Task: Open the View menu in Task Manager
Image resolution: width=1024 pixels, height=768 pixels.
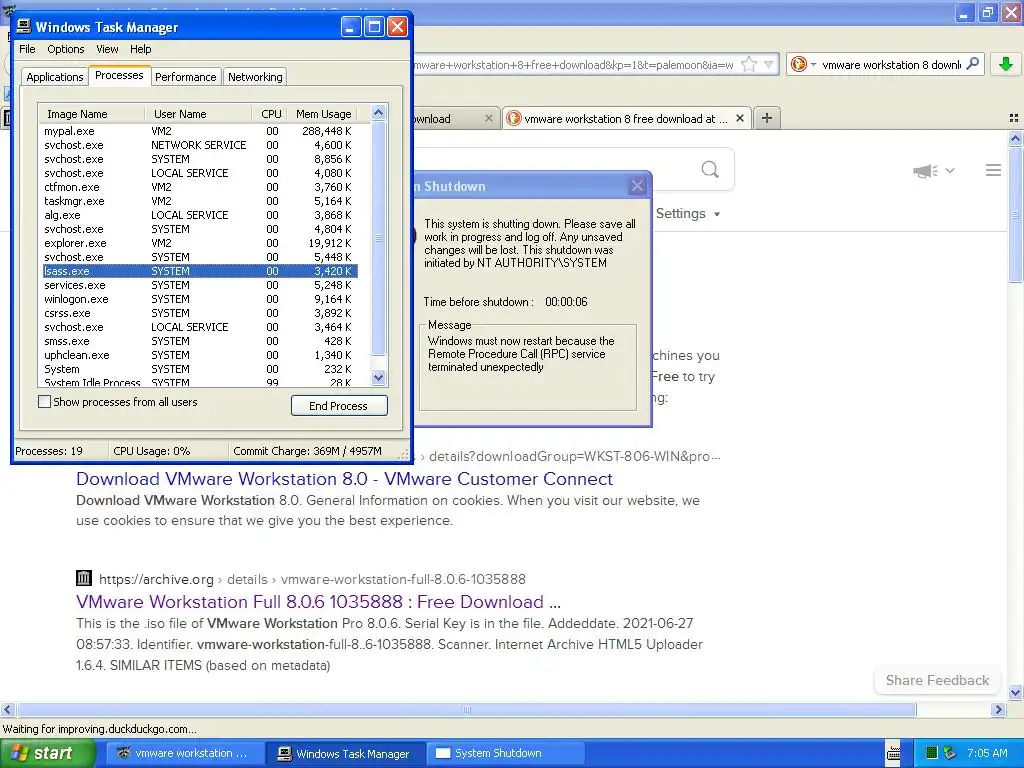Action: (107, 49)
